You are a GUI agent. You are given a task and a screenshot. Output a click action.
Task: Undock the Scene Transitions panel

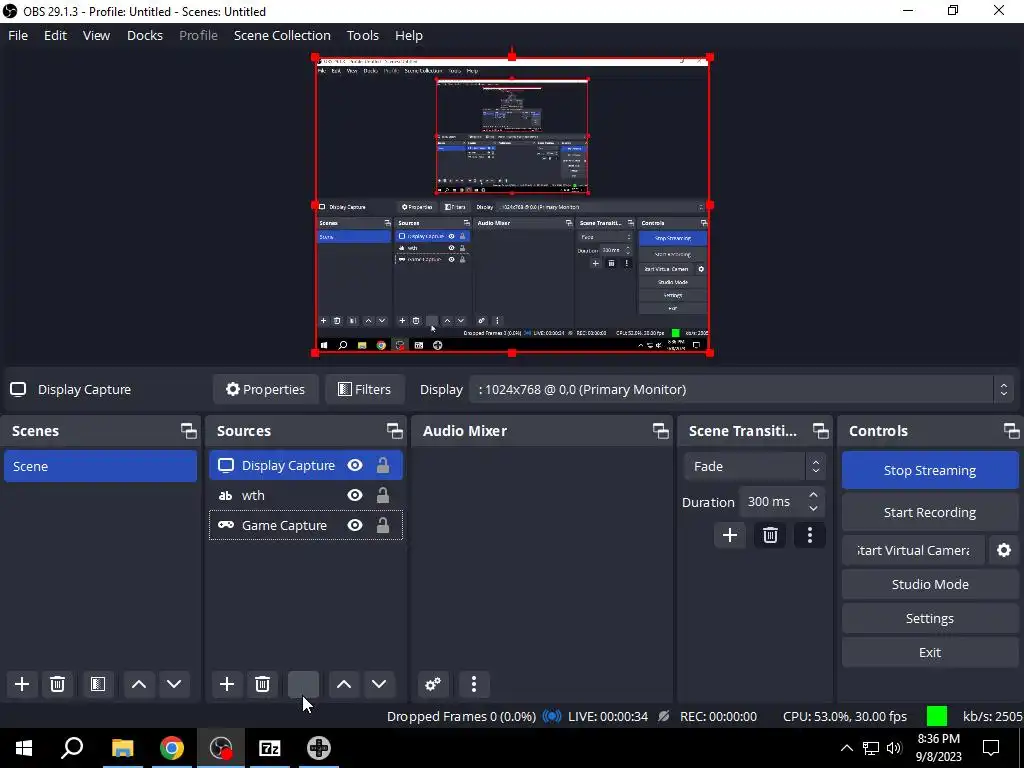click(820, 430)
